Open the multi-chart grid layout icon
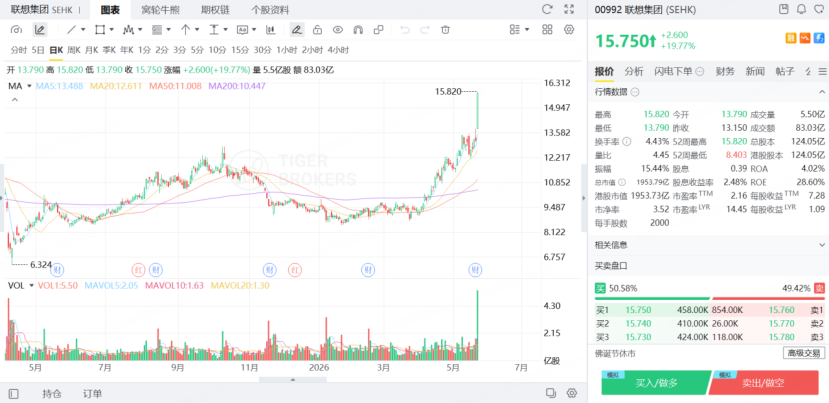 click(547, 30)
